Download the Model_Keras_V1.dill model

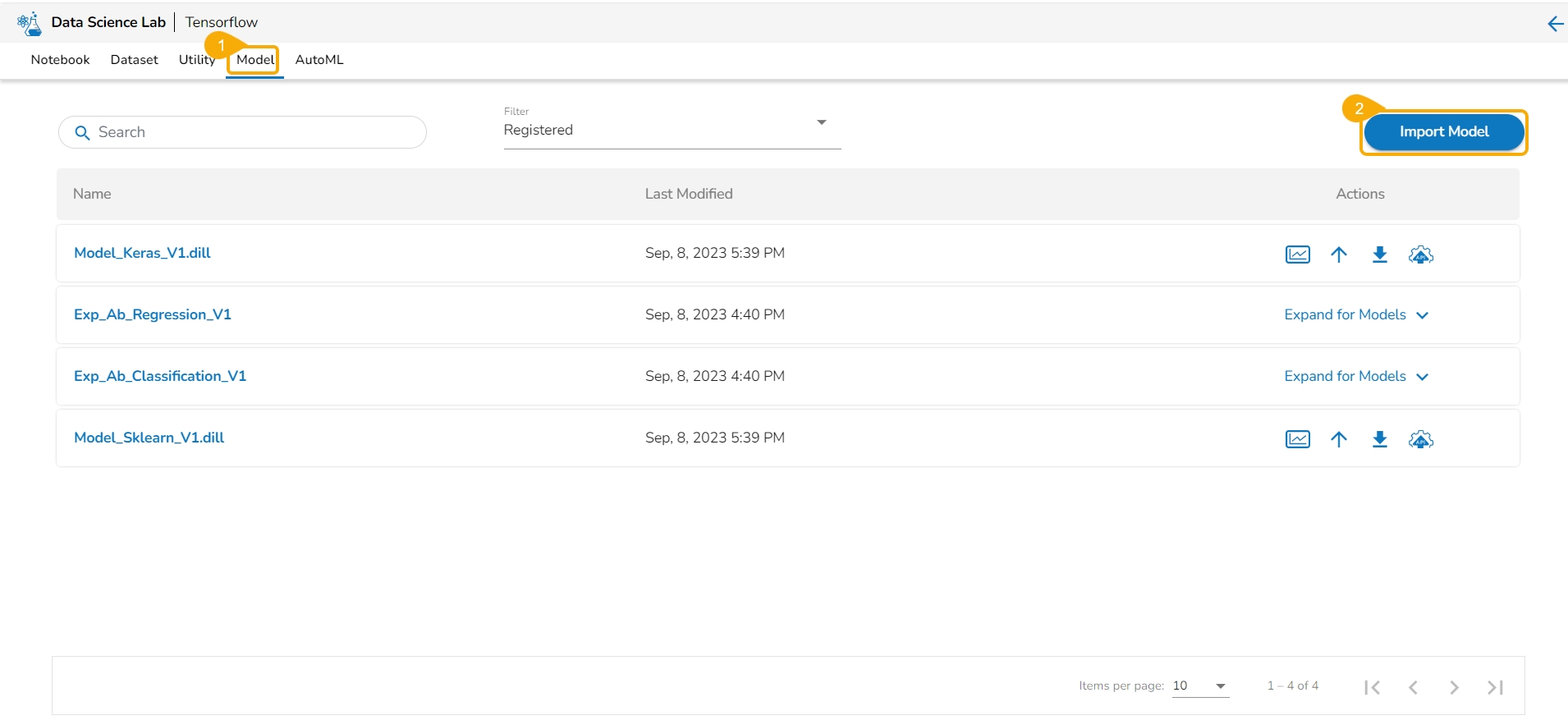(x=1380, y=255)
